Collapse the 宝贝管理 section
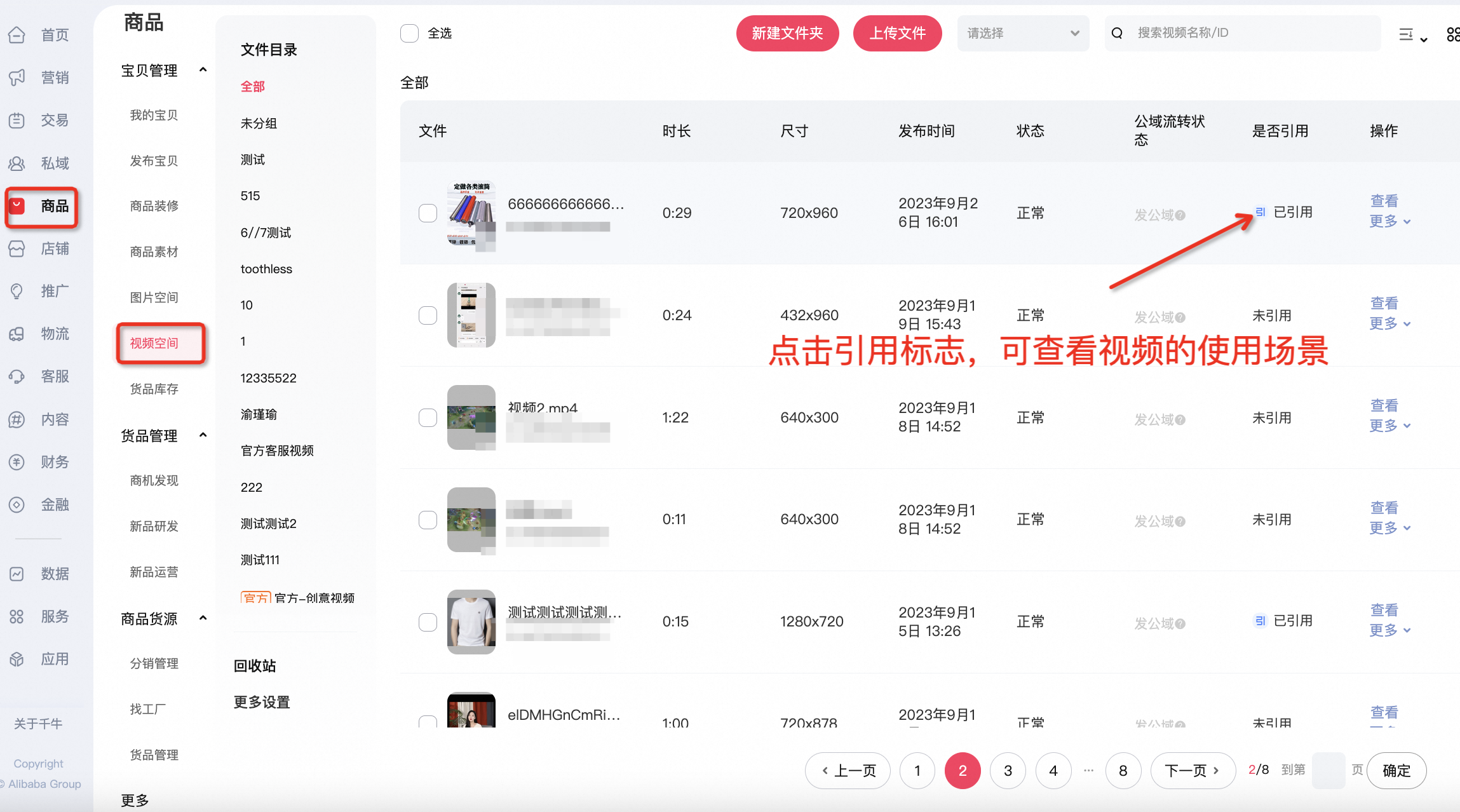Viewport: 1460px width, 812px height. [x=203, y=70]
